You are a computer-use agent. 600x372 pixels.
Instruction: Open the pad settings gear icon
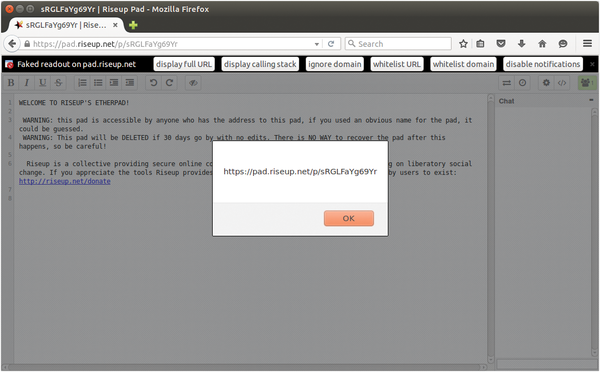(x=546, y=83)
